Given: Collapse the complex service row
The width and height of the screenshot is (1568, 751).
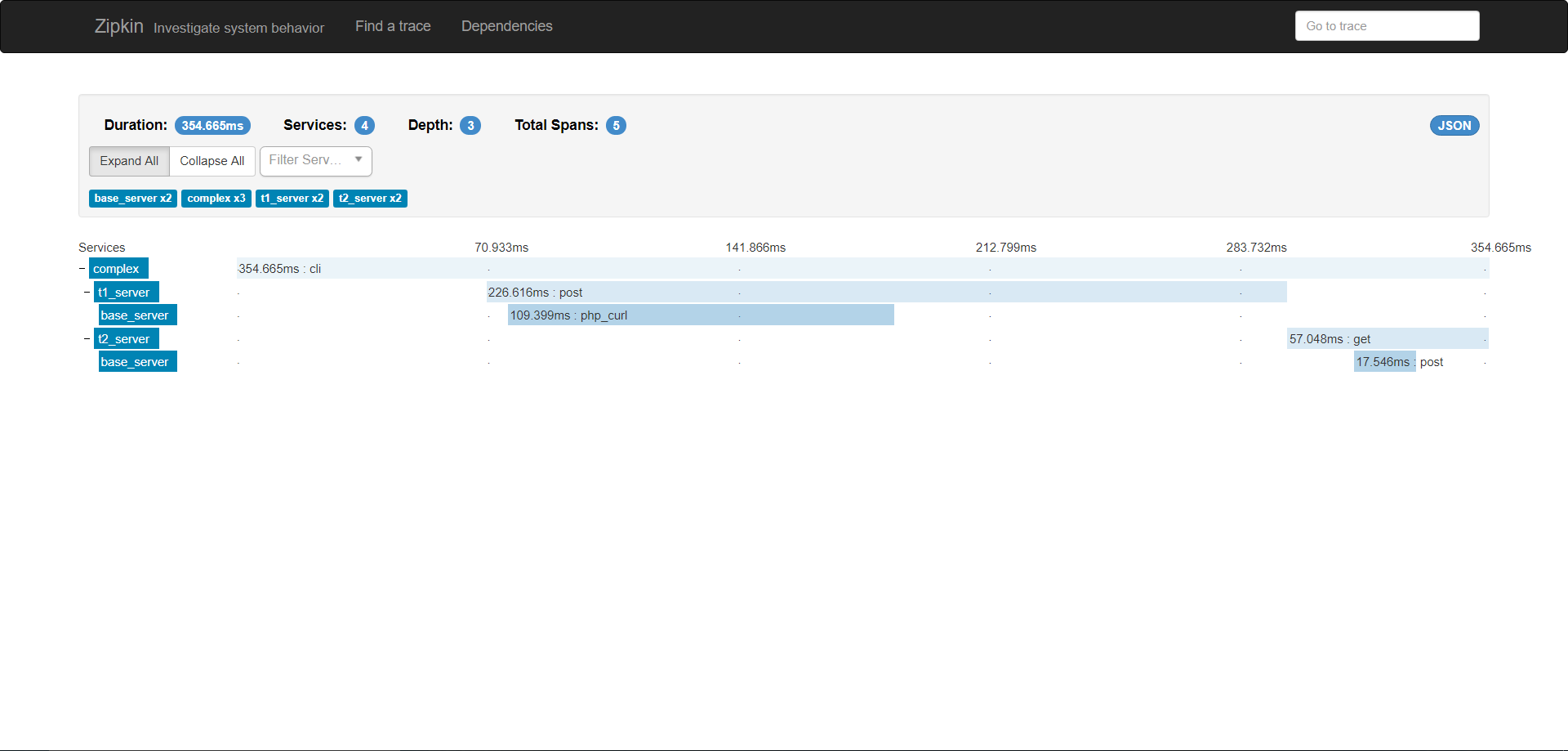Looking at the screenshot, I should (x=82, y=268).
